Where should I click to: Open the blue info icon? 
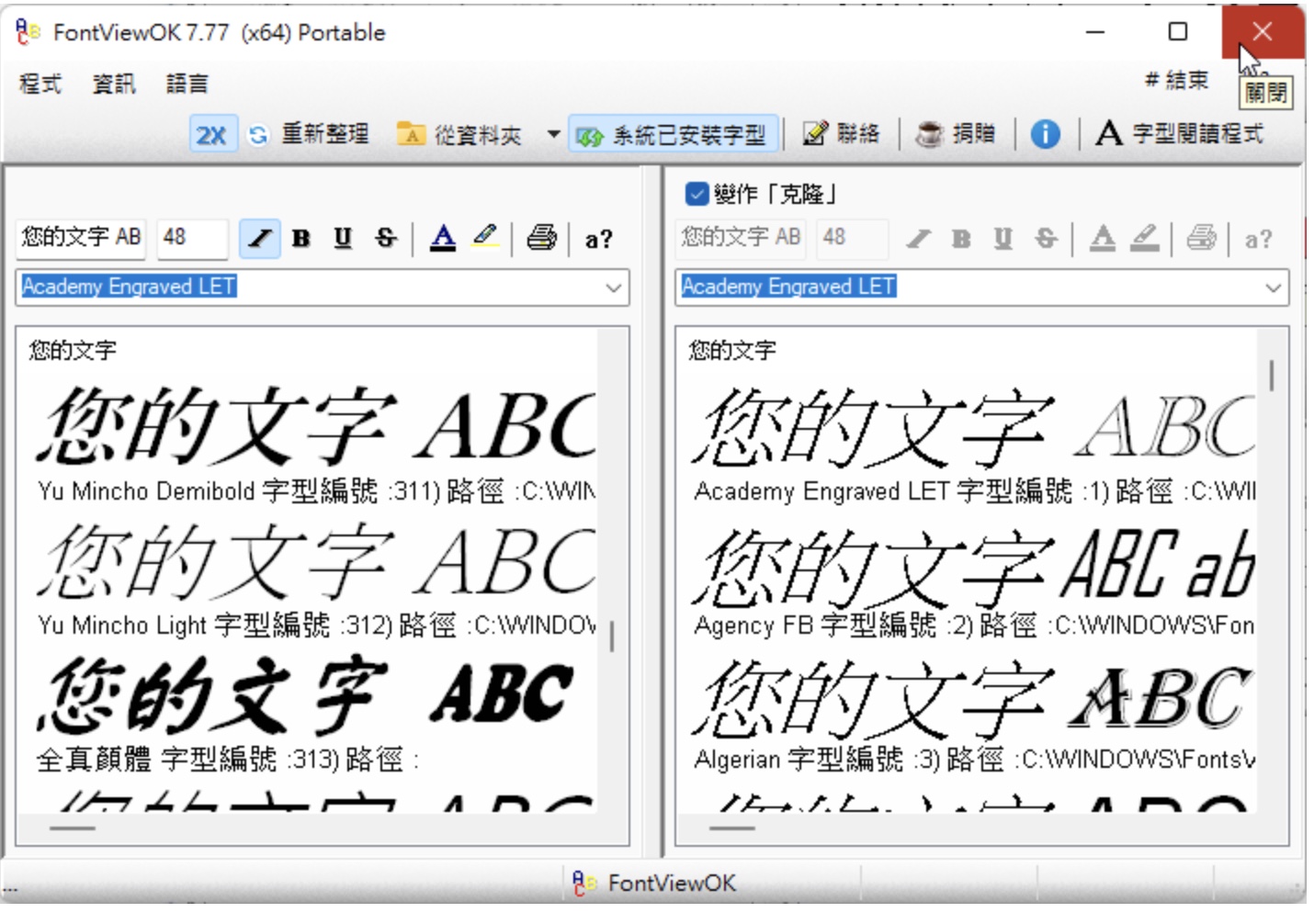click(1045, 134)
